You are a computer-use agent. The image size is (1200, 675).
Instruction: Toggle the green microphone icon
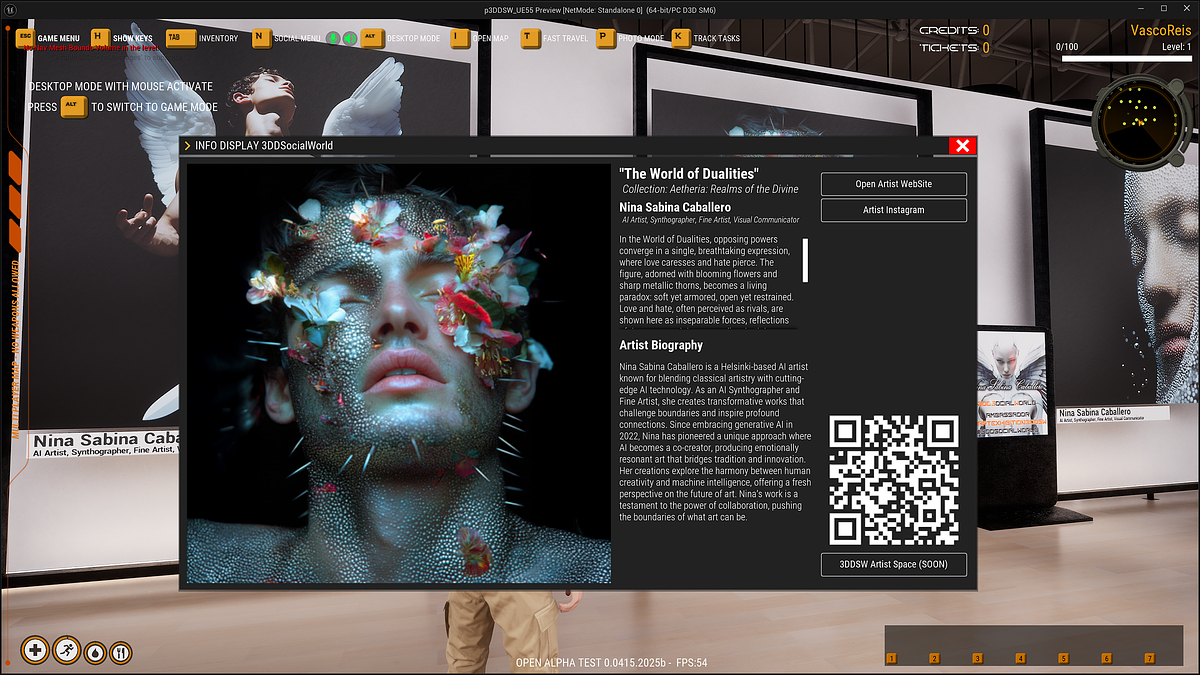[334, 38]
